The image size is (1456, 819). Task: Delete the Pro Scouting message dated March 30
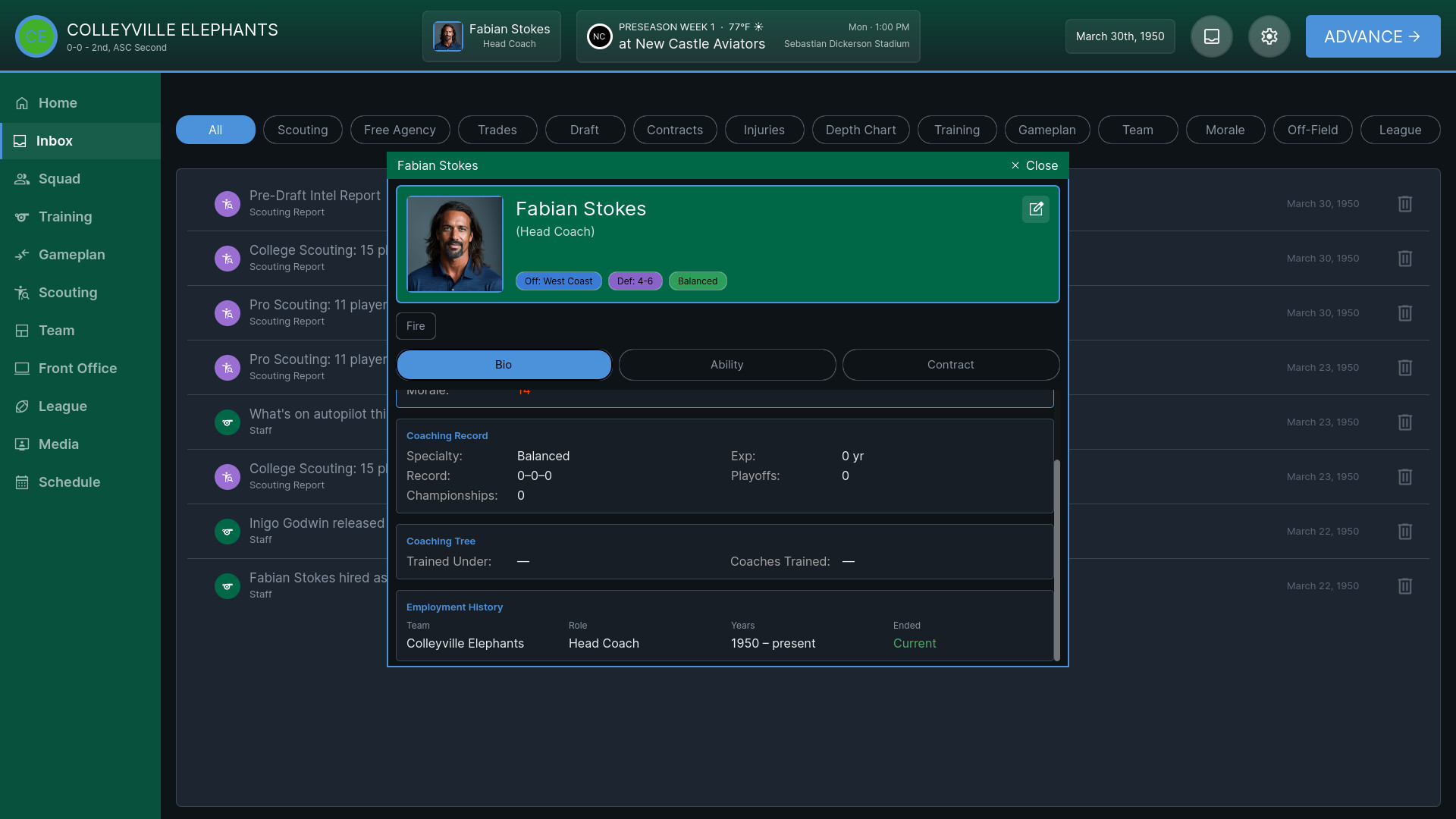click(x=1405, y=313)
